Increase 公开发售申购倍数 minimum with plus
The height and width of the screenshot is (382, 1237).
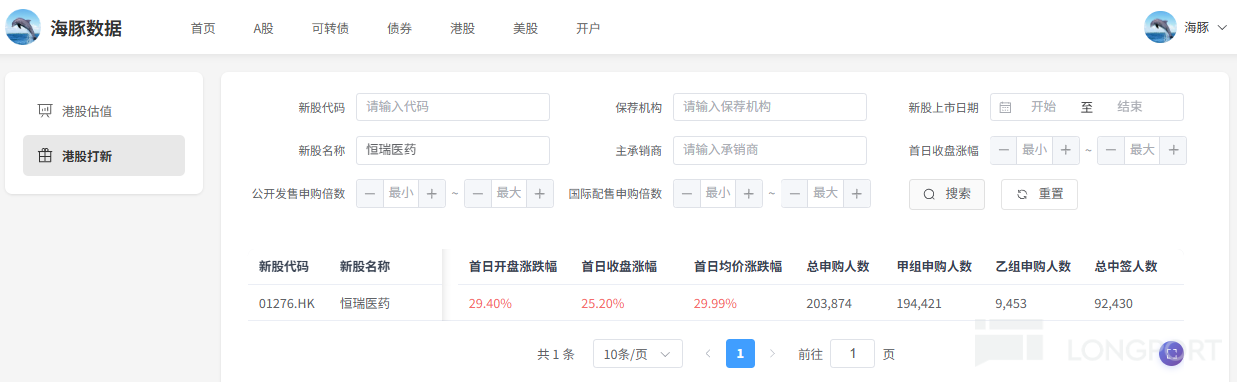point(432,193)
